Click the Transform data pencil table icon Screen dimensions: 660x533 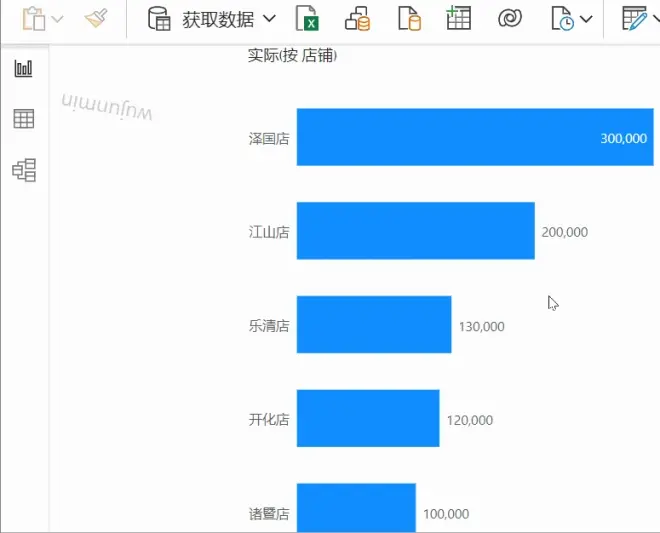(x=635, y=18)
